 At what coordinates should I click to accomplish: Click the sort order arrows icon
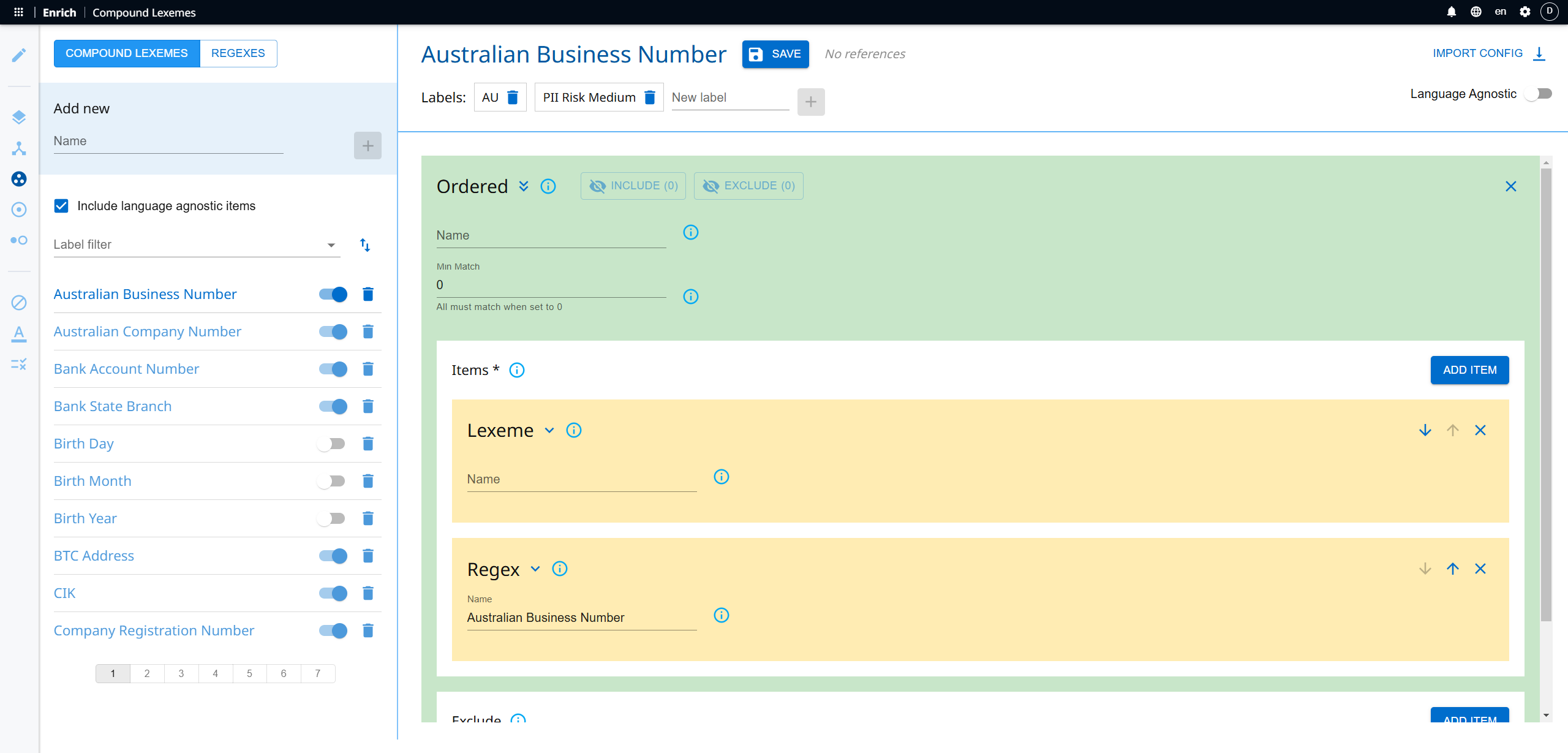[365, 245]
